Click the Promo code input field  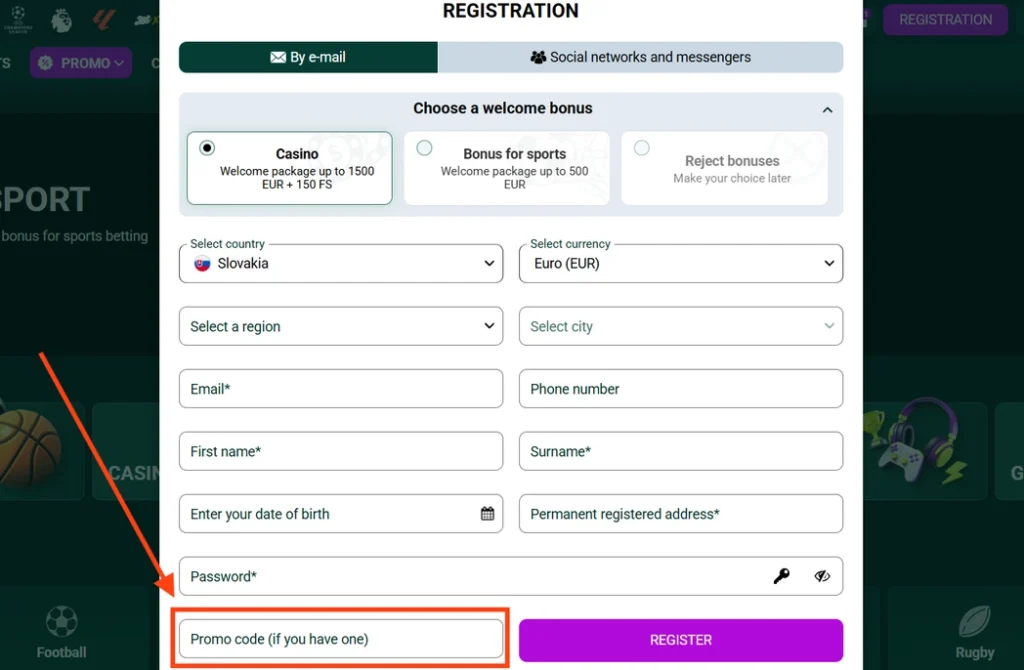[x=341, y=639]
